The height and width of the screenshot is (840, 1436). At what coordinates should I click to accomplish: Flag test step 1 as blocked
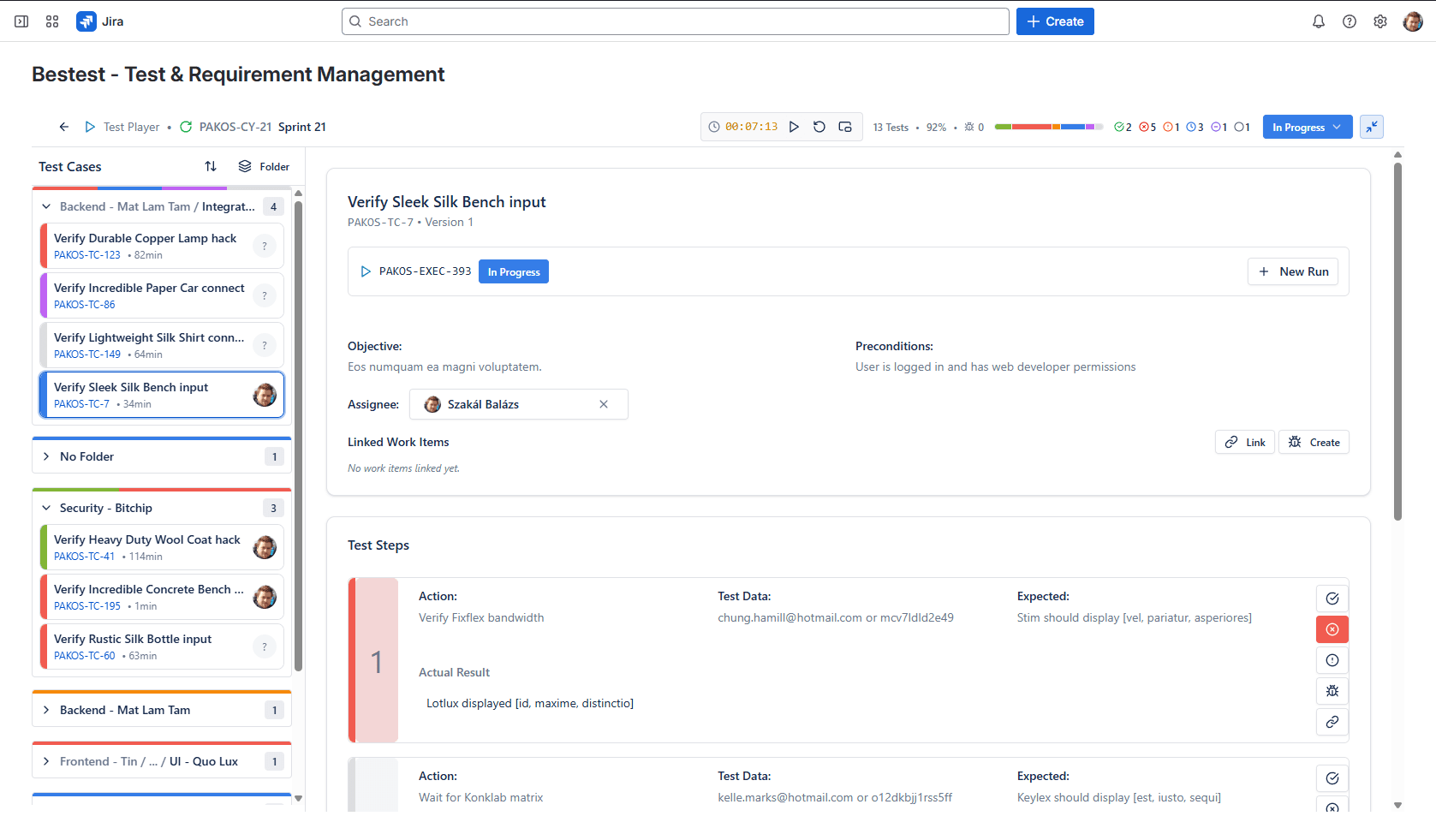click(x=1332, y=659)
